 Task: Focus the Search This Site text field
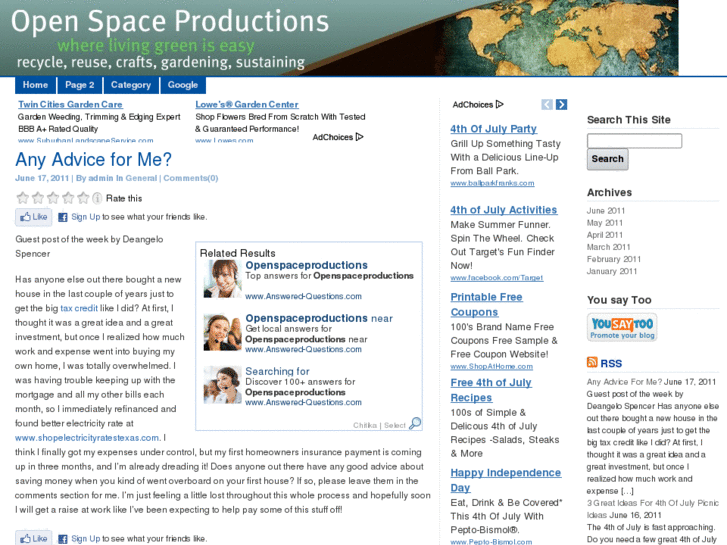[x=634, y=141]
